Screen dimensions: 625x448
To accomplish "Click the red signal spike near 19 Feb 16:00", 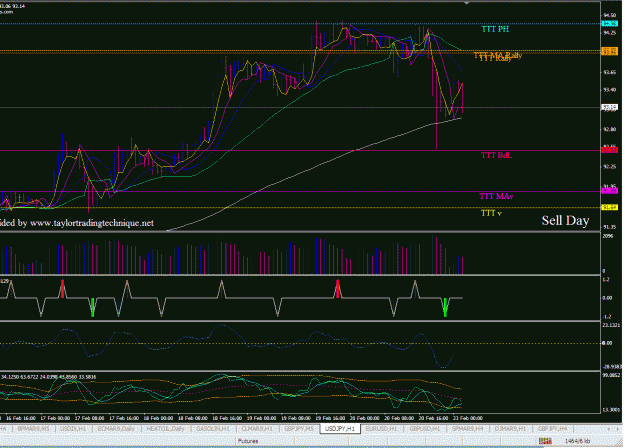I will pos(338,289).
